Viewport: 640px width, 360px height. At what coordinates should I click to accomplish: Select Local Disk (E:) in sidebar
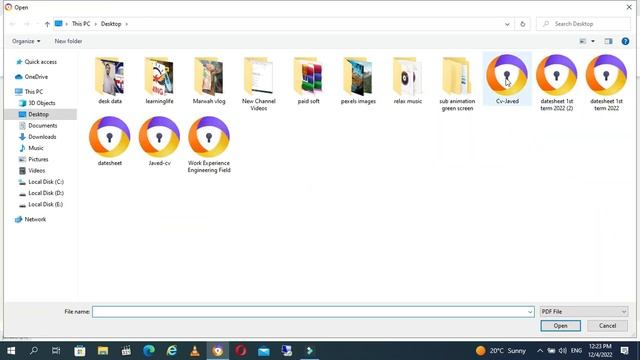coord(41,204)
